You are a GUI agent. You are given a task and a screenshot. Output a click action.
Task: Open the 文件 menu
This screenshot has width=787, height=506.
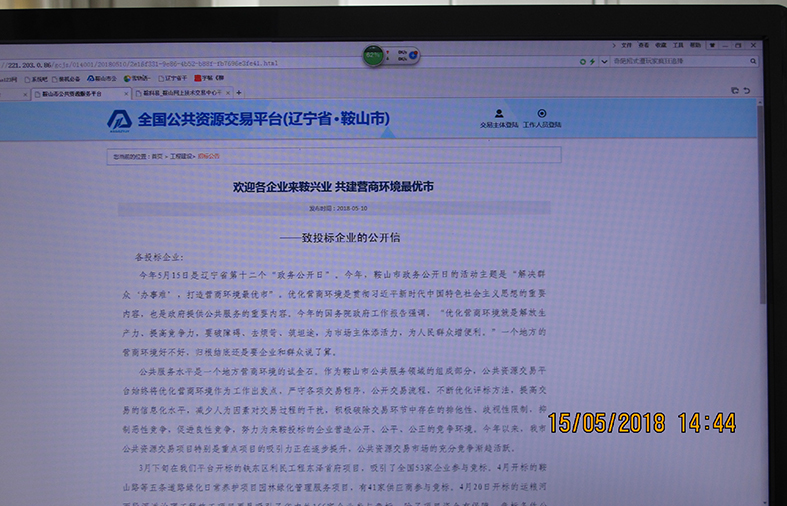626,45
